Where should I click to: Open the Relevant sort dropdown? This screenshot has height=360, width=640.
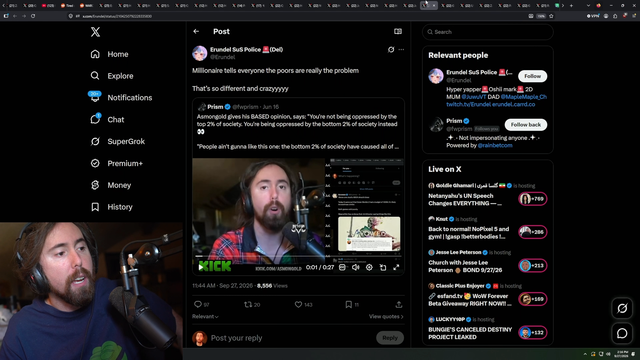(205, 316)
